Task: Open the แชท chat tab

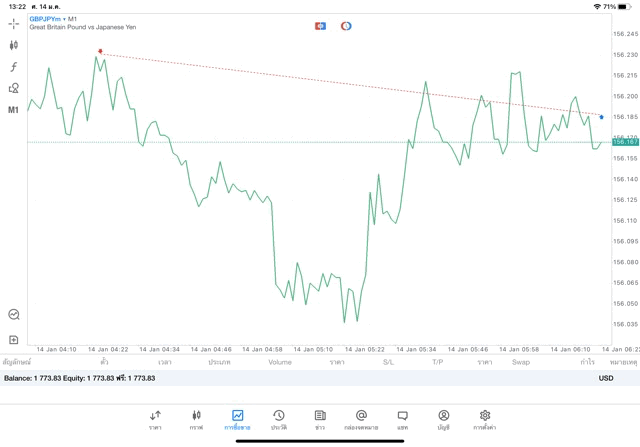Action: tap(402, 419)
